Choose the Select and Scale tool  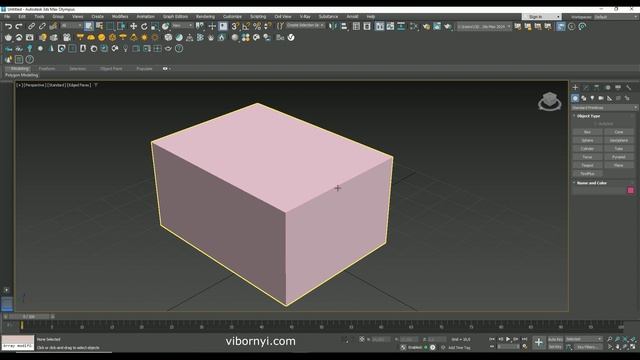pyautogui.click(x=155, y=27)
